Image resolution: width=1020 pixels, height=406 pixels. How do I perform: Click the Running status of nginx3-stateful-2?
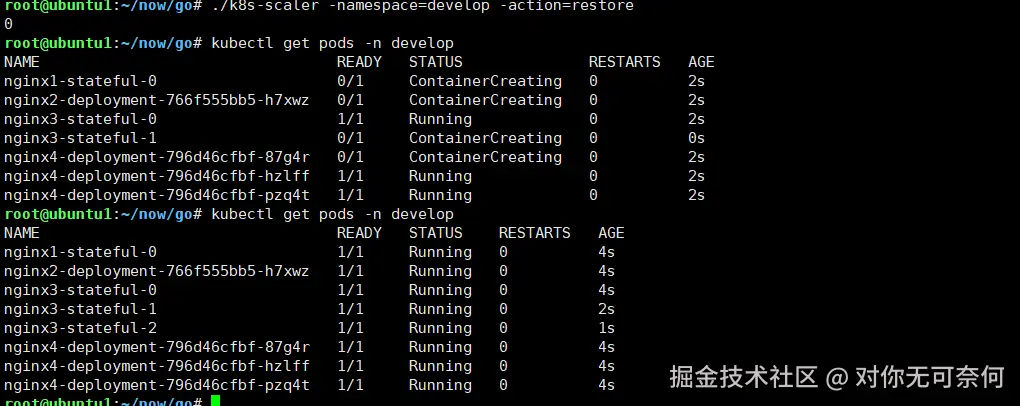(440, 328)
